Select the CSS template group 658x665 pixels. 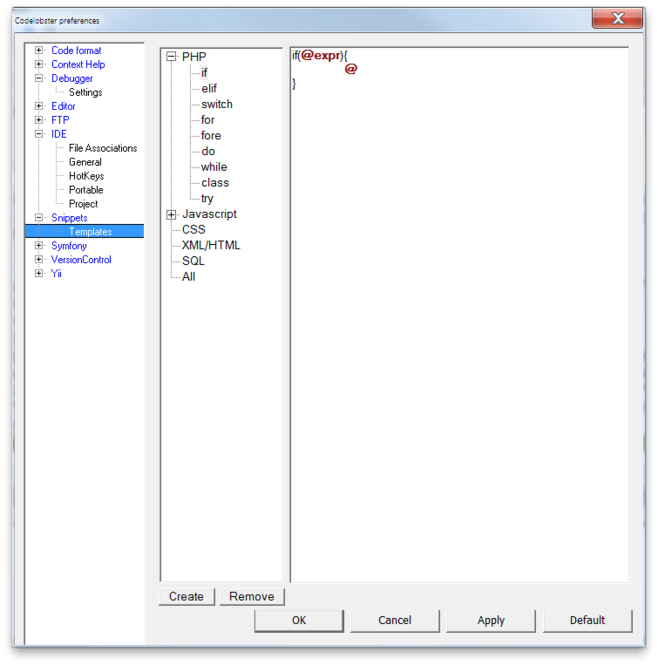(x=193, y=229)
